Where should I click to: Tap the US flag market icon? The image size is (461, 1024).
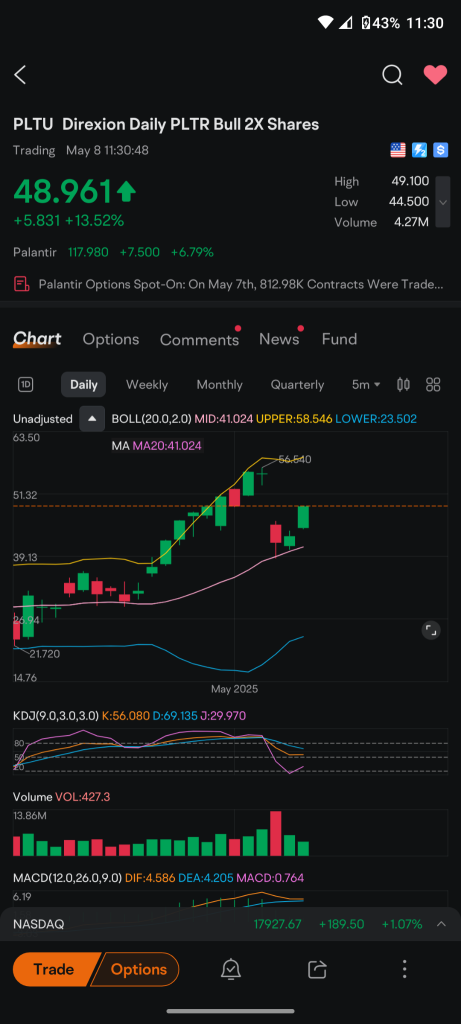[x=398, y=150]
